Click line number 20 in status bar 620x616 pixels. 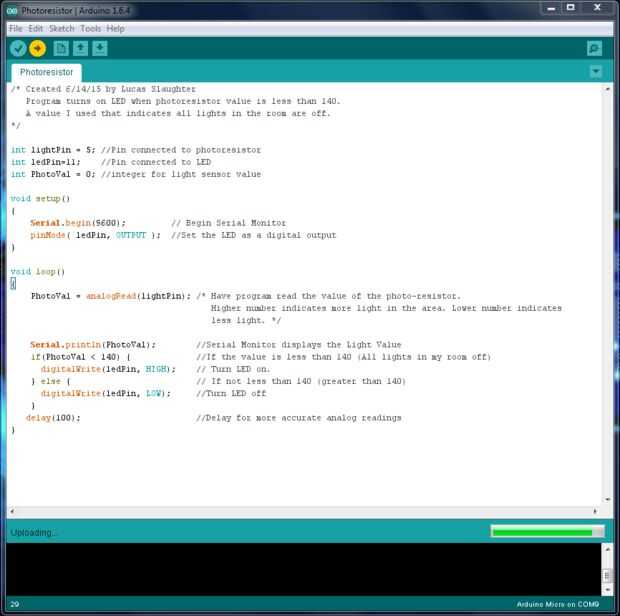tap(15, 604)
